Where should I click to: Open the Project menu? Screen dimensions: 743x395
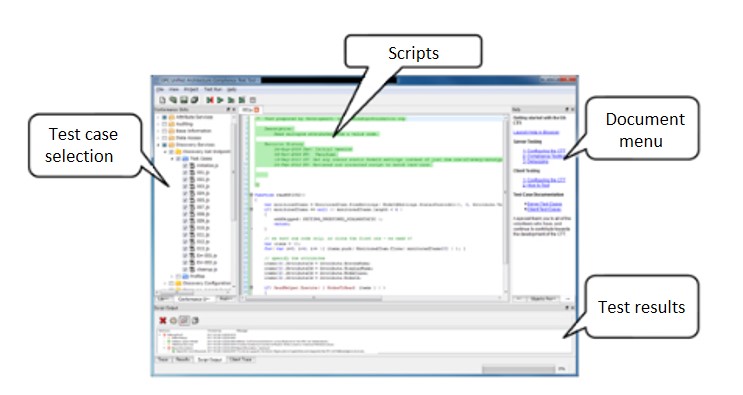tap(191, 89)
